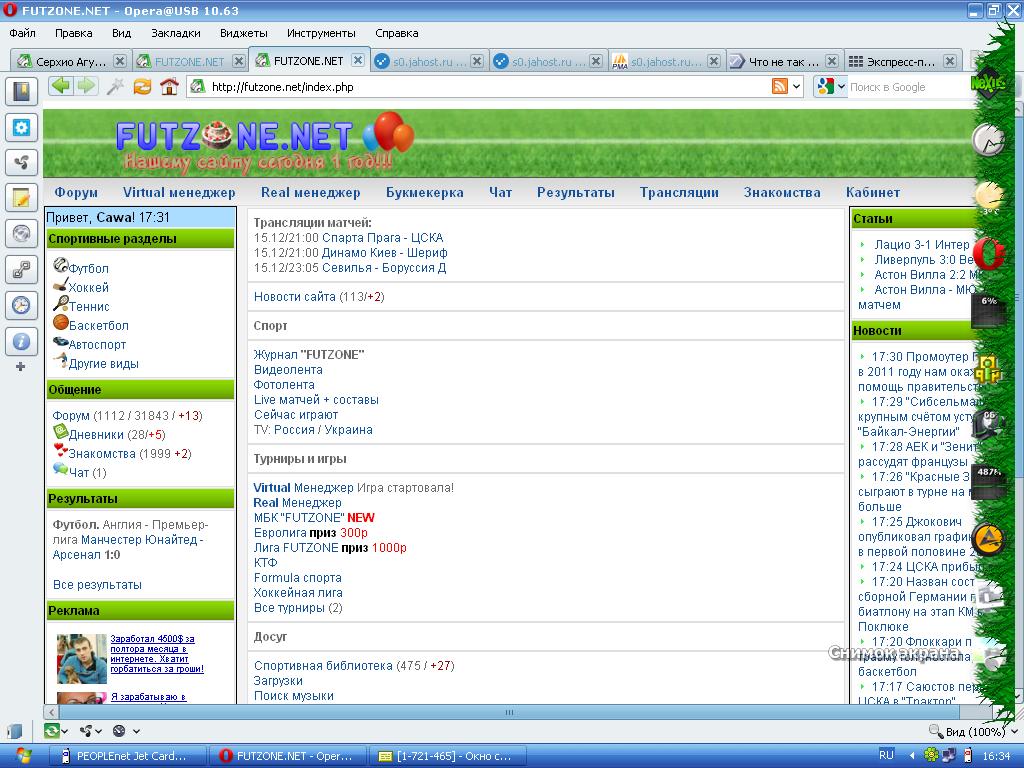Image resolution: width=1024 pixels, height=768 pixels.
Task: Open the Футбол section soccer ball icon
Action: click(61, 264)
